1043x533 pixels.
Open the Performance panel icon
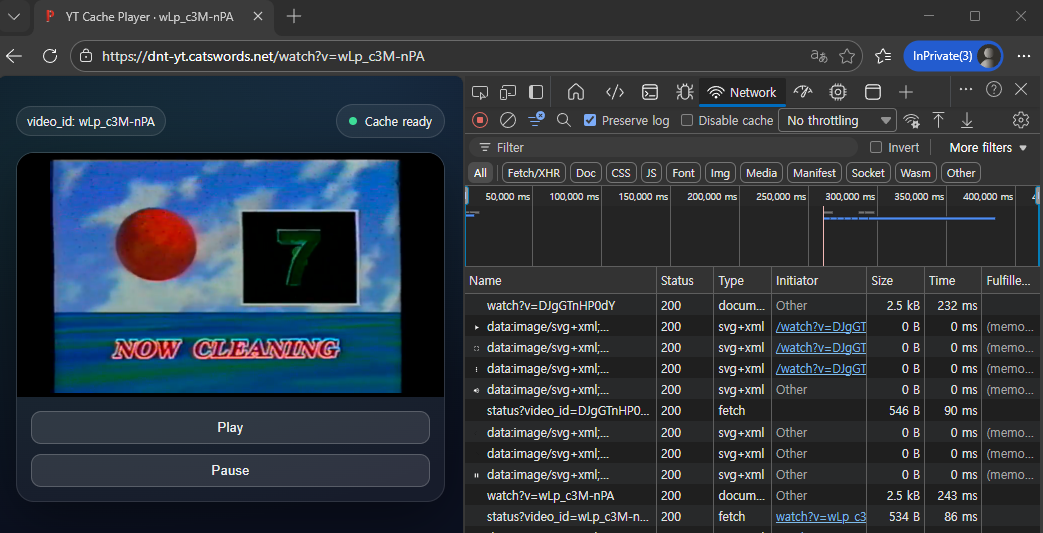click(x=803, y=92)
